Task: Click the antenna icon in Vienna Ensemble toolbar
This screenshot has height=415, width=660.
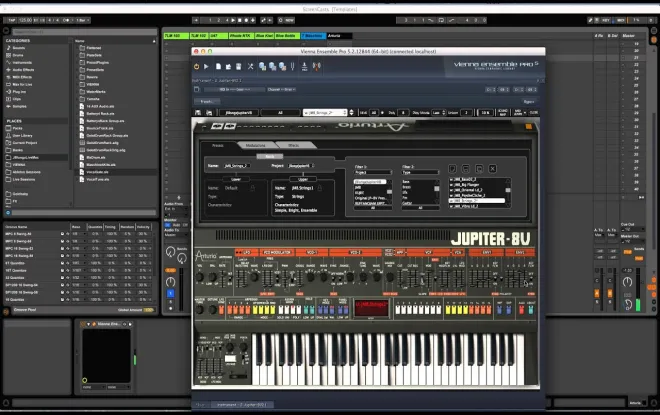Action: pos(317,67)
